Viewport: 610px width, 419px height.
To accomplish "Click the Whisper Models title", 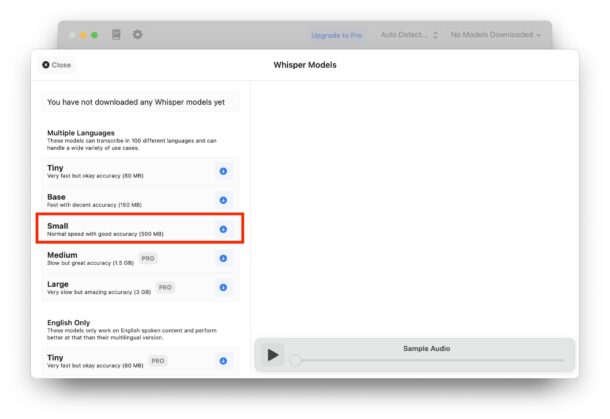I will point(305,65).
